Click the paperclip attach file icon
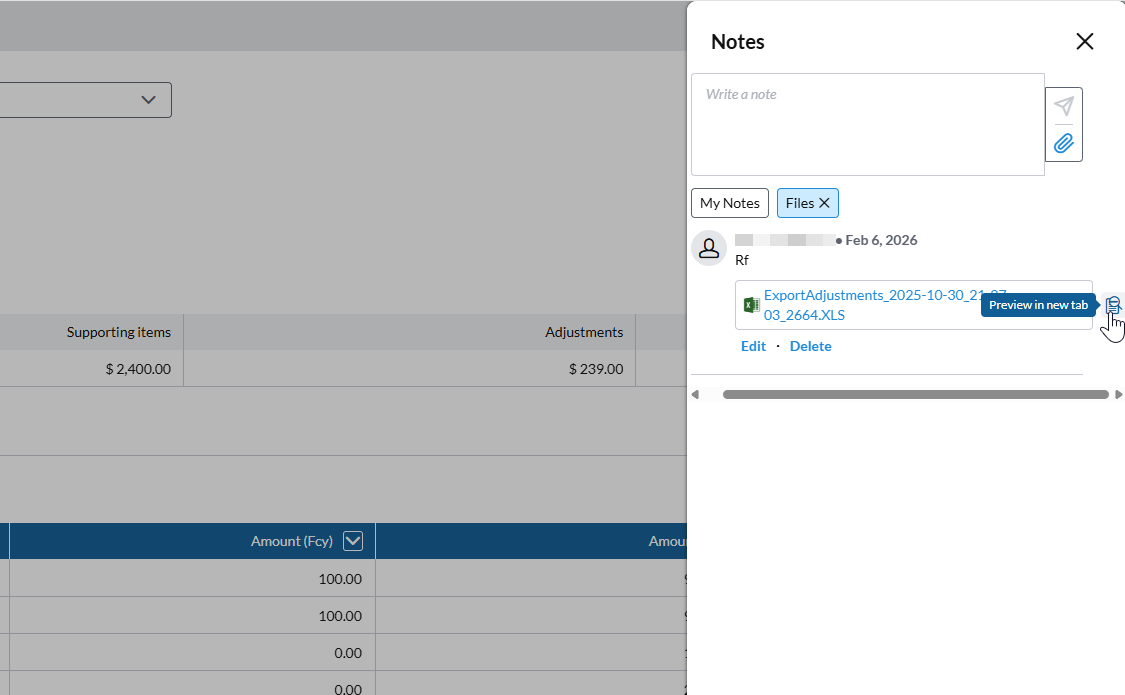The width and height of the screenshot is (1125, 695). 1064,143
